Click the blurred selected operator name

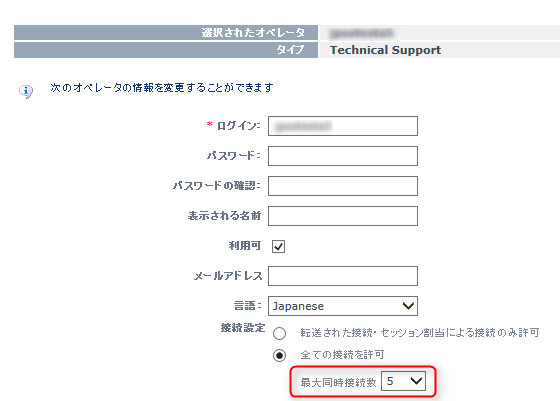362,33
